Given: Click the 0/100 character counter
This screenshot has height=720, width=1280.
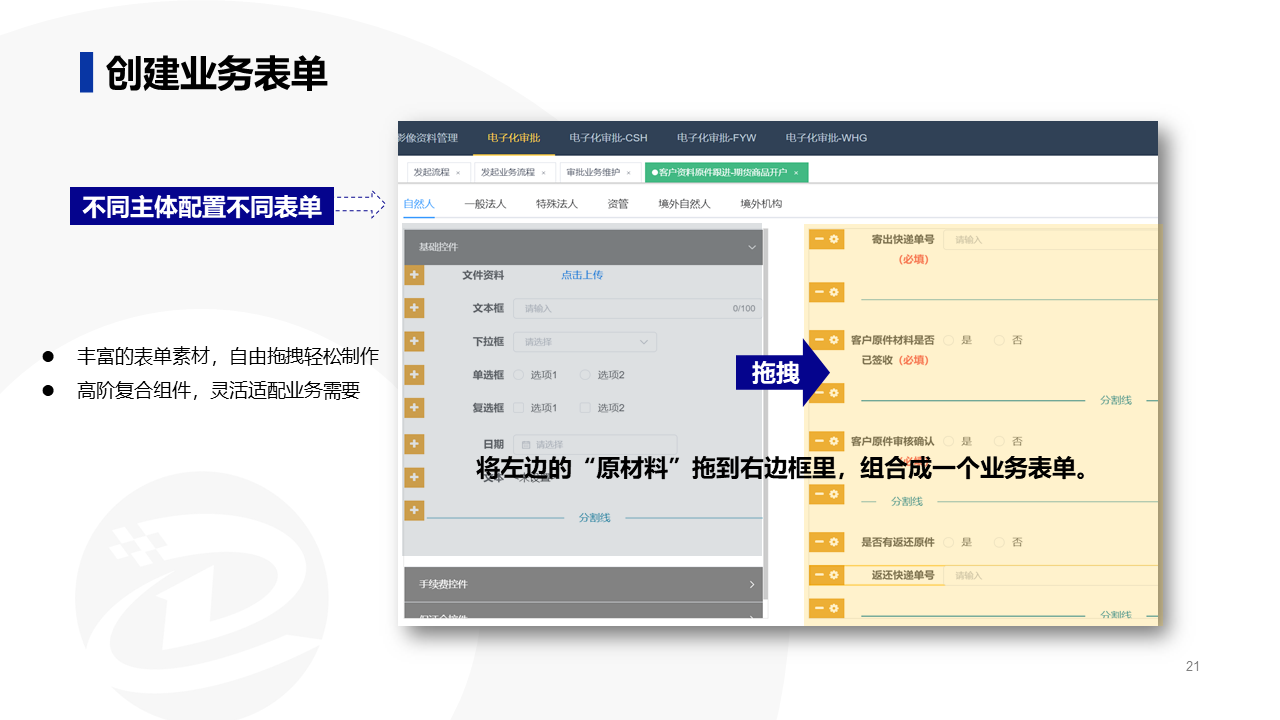Looking at the screenshot, I should [x=744, y=308].
